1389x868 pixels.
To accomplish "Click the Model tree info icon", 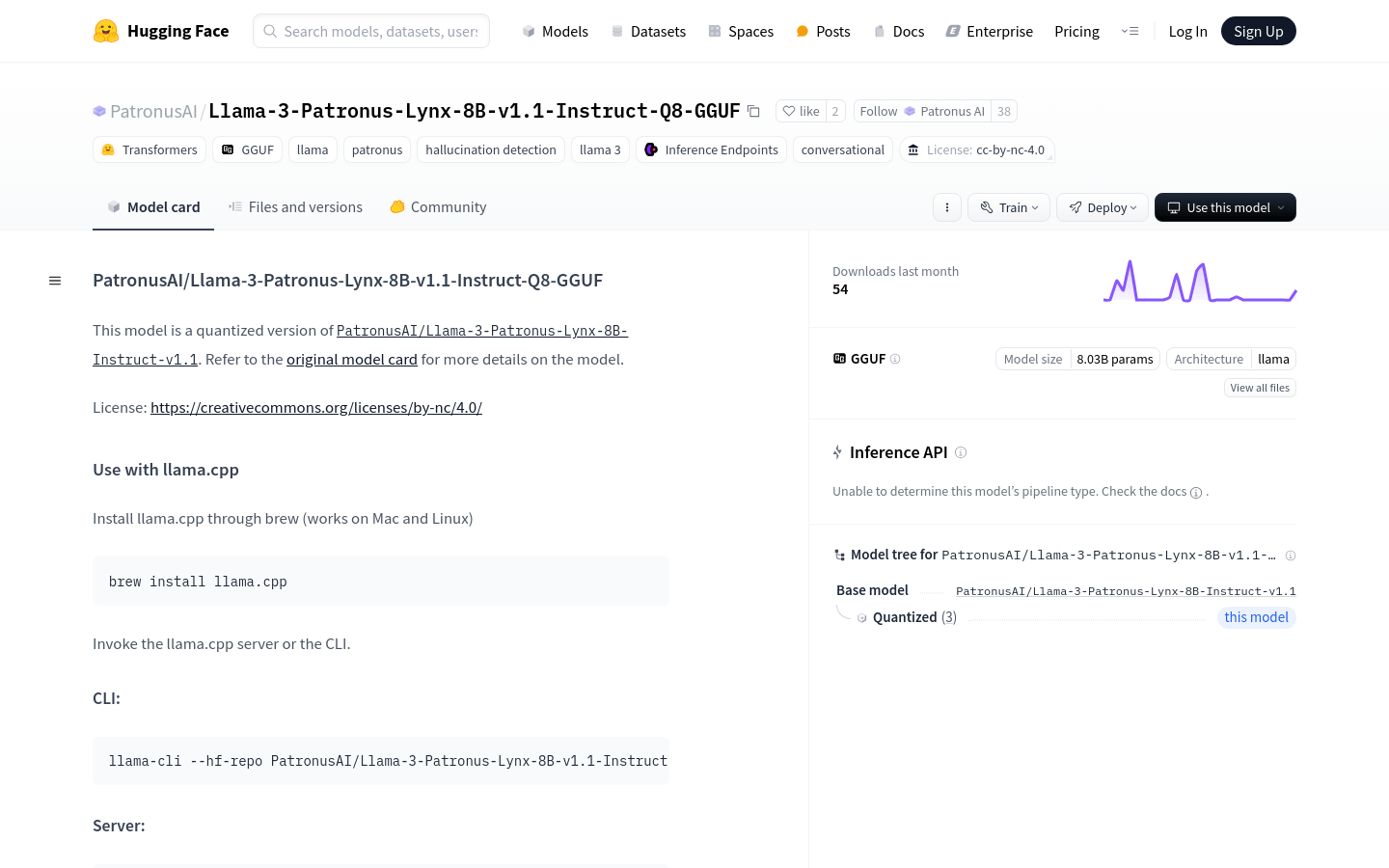I will [1291, 556].
